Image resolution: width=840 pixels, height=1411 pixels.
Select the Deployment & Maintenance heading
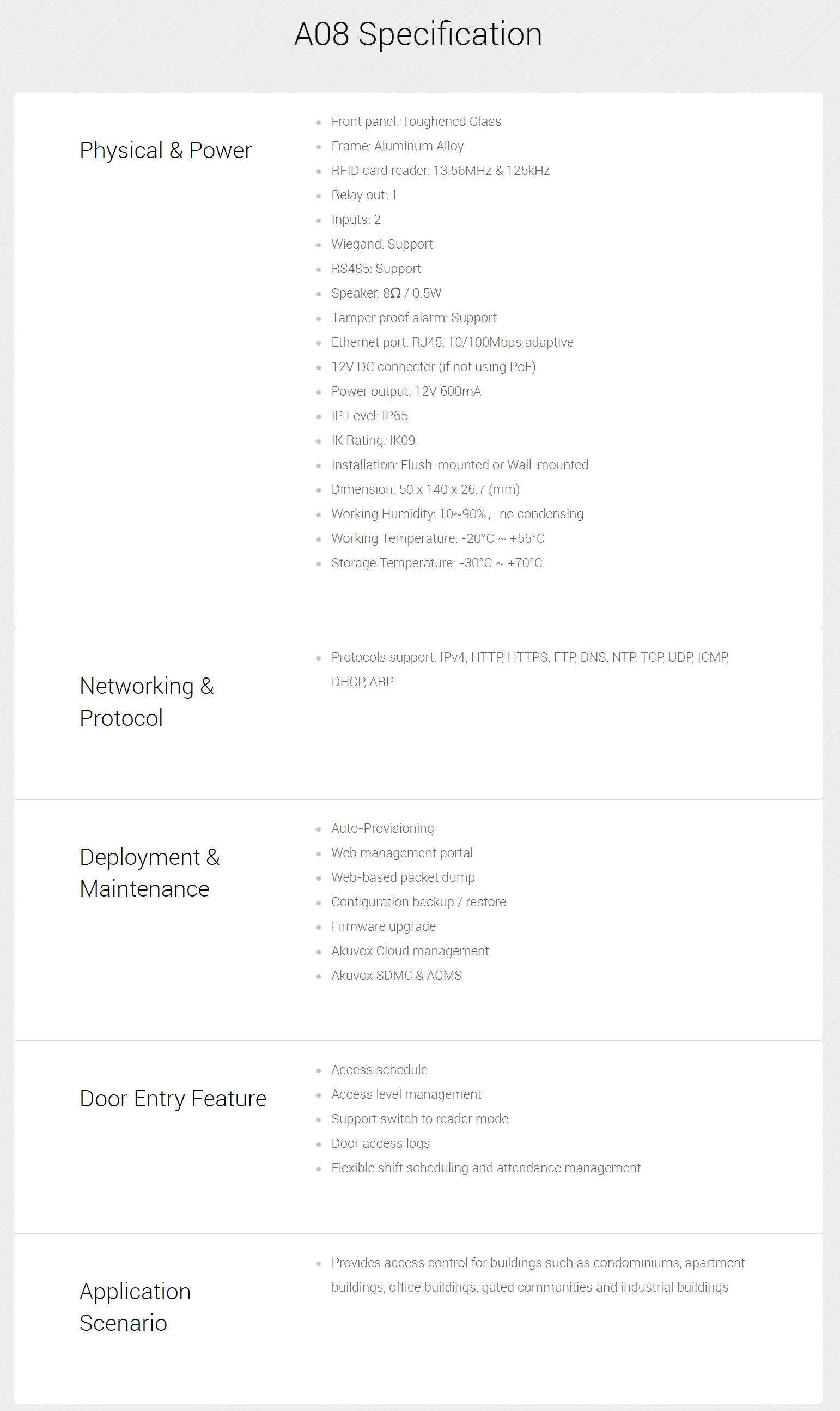pyautogui.click(x=149, y=873)
